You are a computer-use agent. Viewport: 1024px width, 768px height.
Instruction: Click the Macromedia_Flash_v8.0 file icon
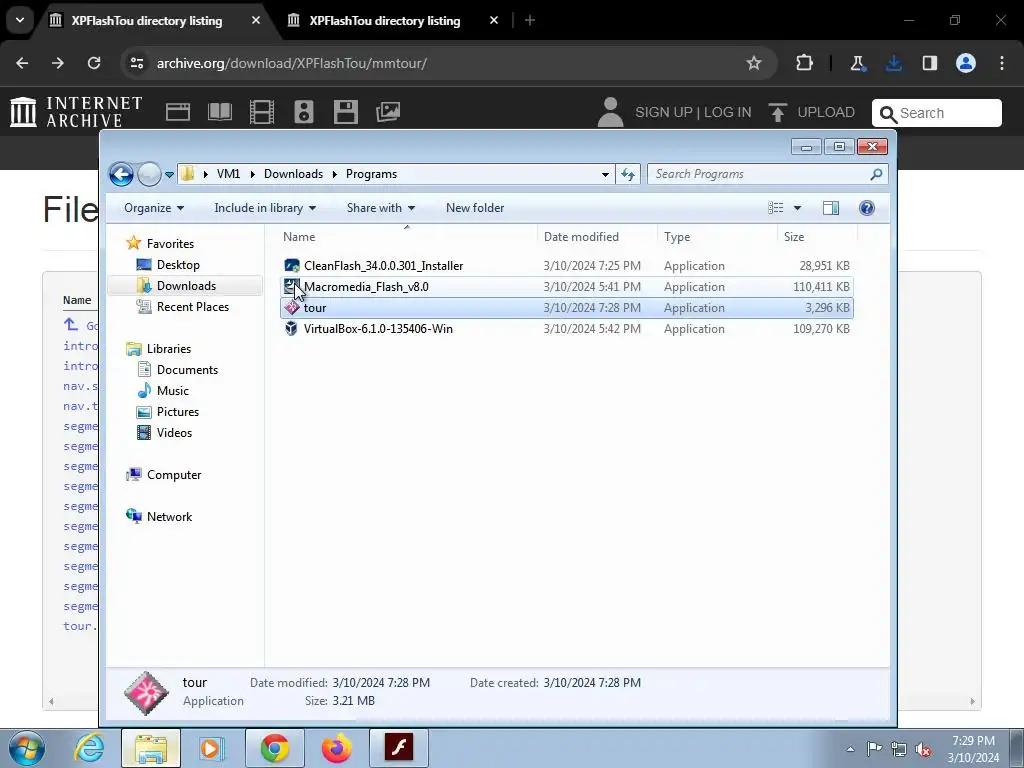point(291,287)
